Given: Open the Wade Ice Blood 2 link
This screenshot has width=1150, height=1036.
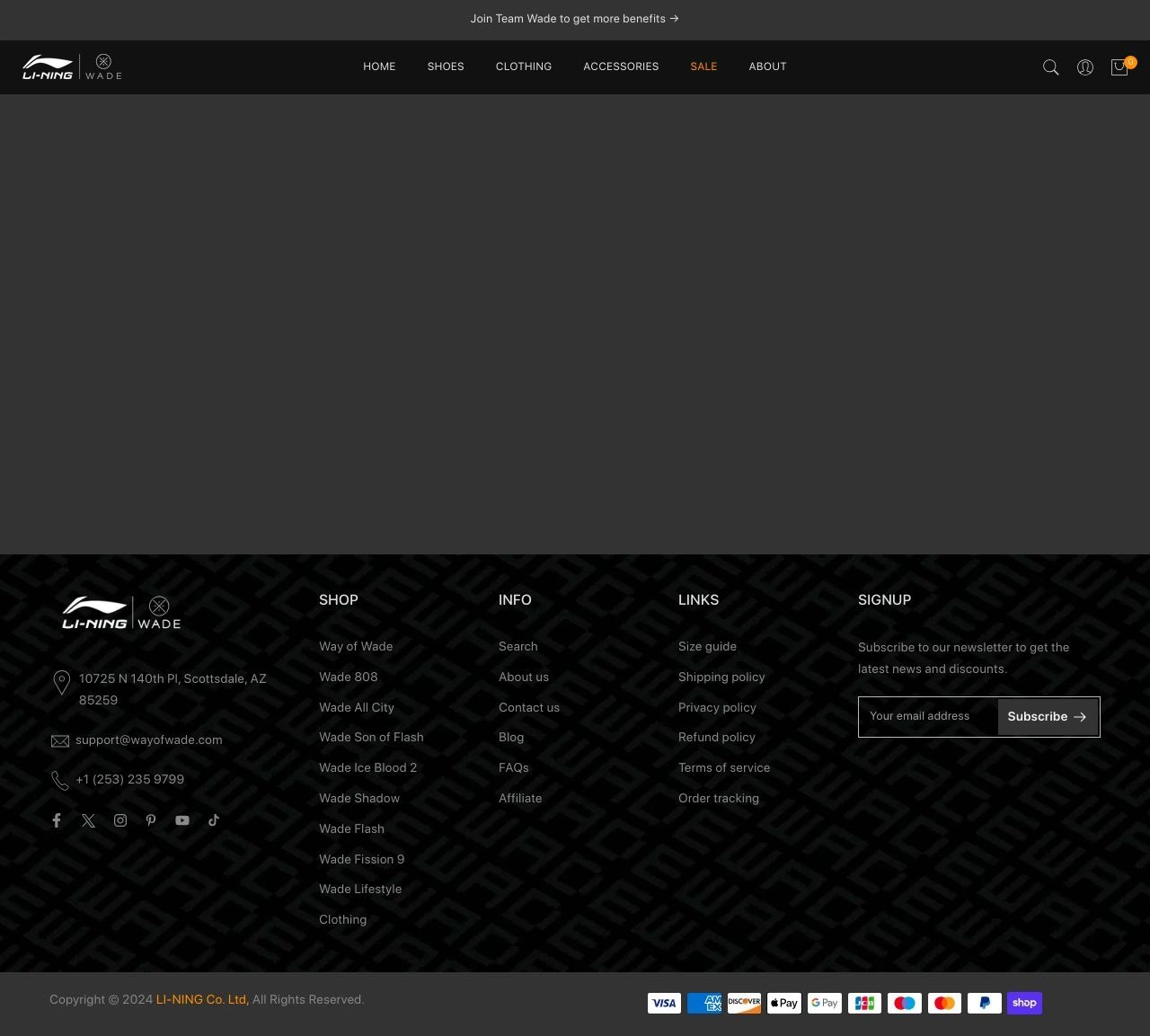Looking at the screenshot, I should coord(368,768).
